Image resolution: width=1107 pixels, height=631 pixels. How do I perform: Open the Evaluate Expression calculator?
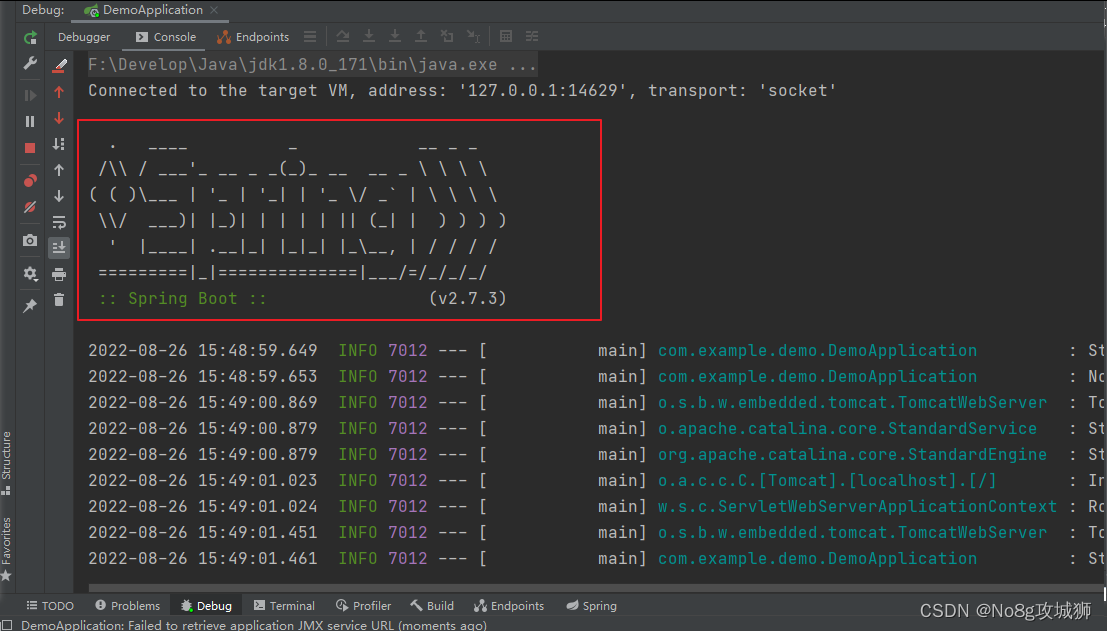click(507, 36)
